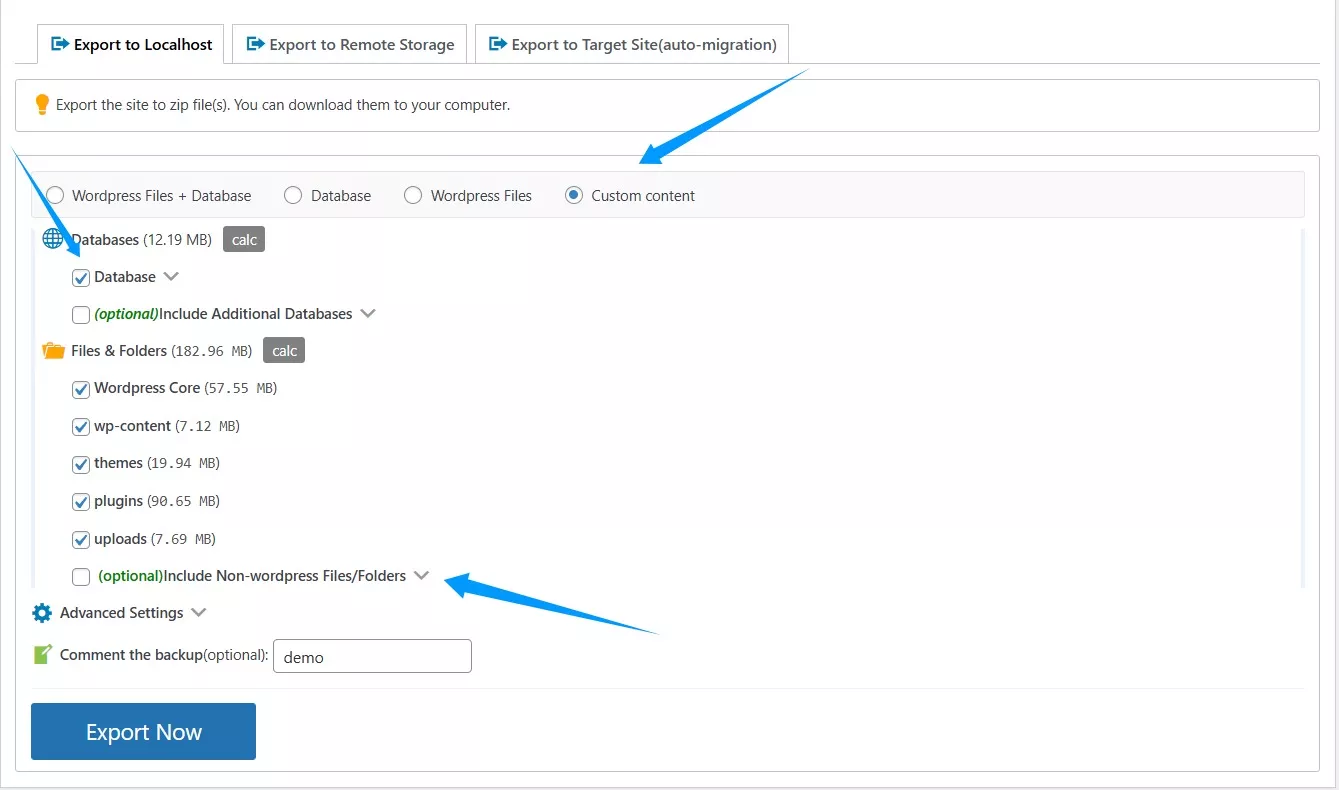Switch to Export to Target Site tab
Screen dimensions: 1339x790
pyautogui.click(x=630, y=44)
